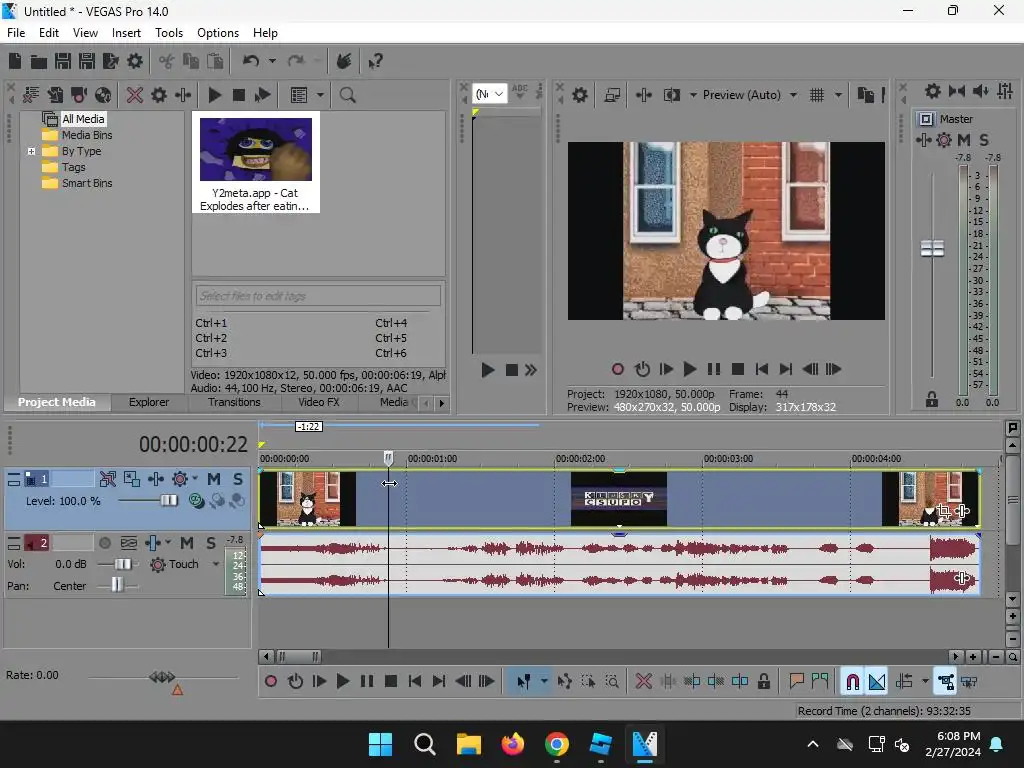Toggle Arm for Record on audio track 2

(104, 543)
